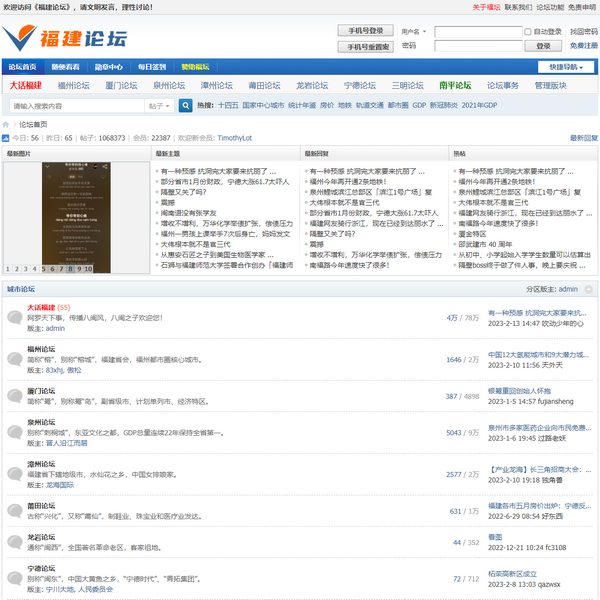600x600 pixels.
Task: Collapse the 城市论坛 section
Action: tap(590, 289)
